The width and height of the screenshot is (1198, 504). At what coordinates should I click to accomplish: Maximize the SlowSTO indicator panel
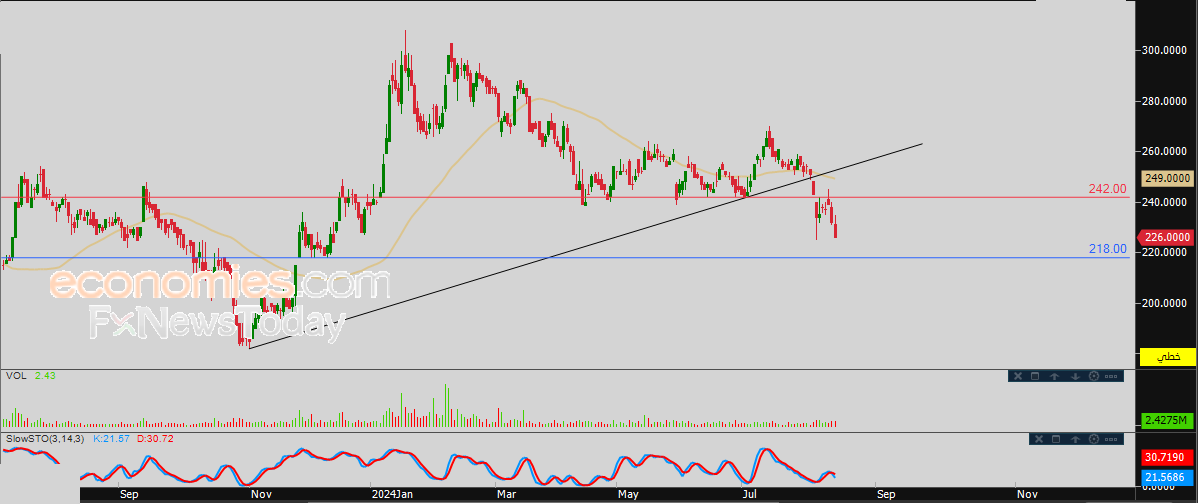[x=1056, y=439]
